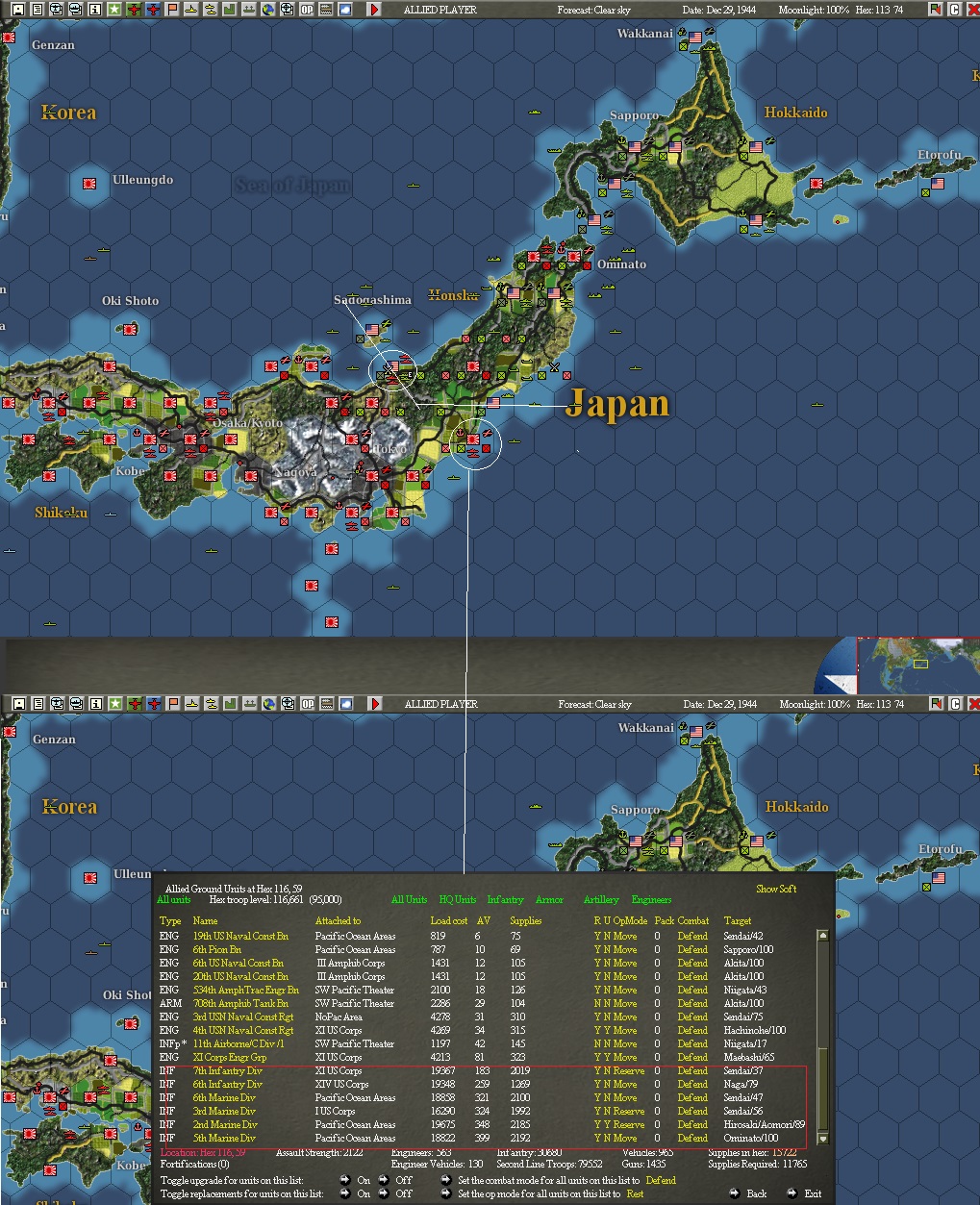Toggle OpMode Reserve for 7th Infantry Div
The image size is (980, 1205).
[629, 1070]
